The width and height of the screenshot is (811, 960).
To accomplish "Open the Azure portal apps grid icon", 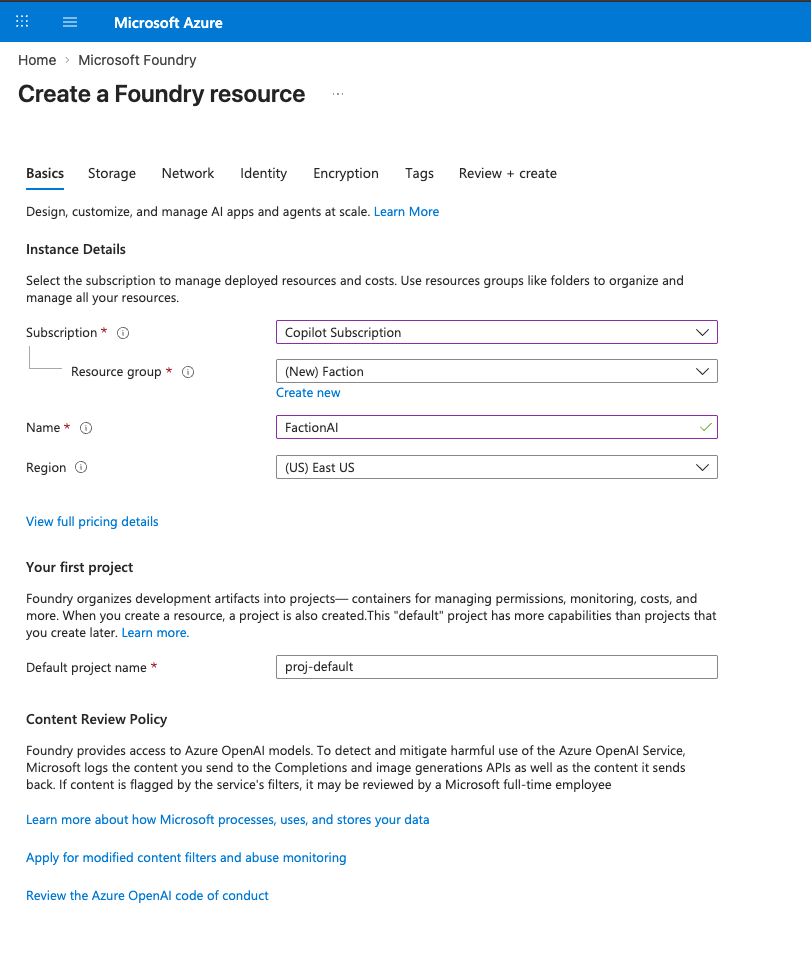I will (x=22, y=22).
